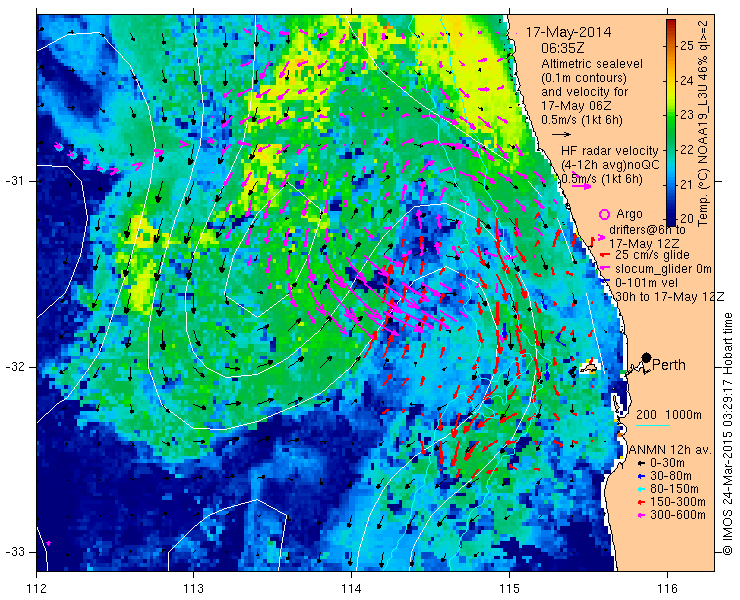The height and width of the screenshot is (600, 740).
Task: Click the 112 longitude axis label
Action: tap(36, 589)
